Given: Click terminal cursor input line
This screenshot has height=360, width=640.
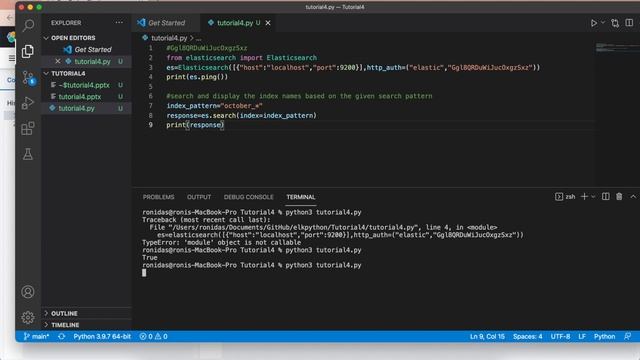Looking at the screenshot, I should [x=144, y=273].
